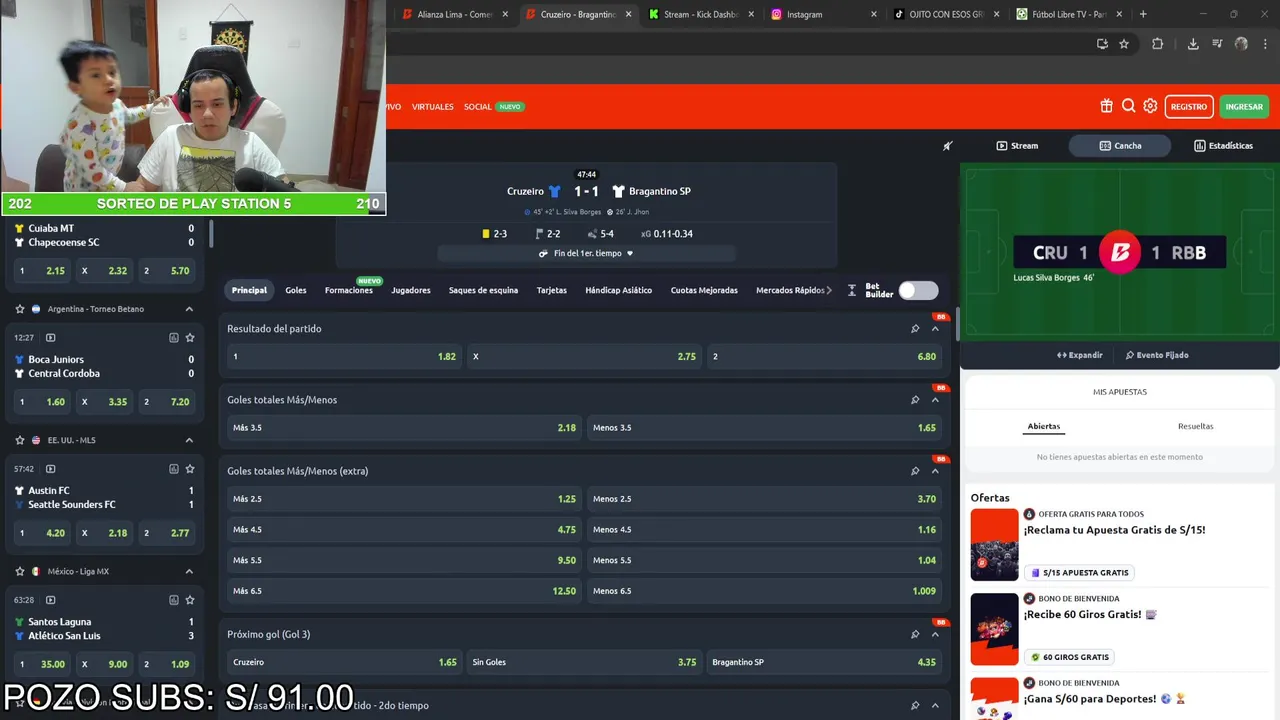Open live stream icon for Austin FC match
Viewport: 1280px width, 720px height.
point(51,469)
